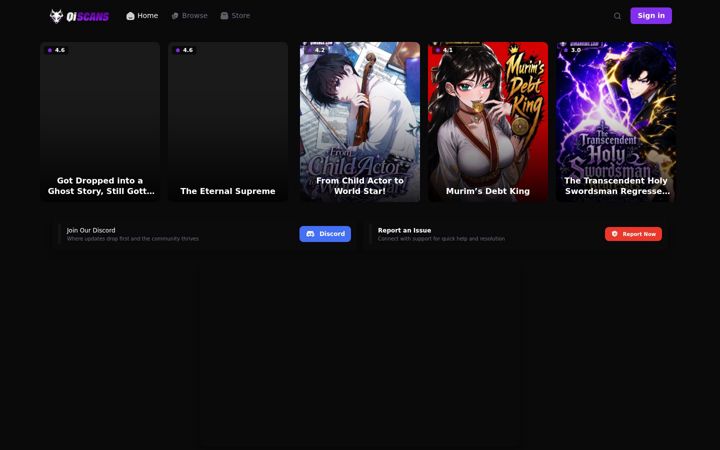Click the 4.1 rating on Murim's Debt King
The height and width of the screenshot is (450, 720).
click(444, 50)
